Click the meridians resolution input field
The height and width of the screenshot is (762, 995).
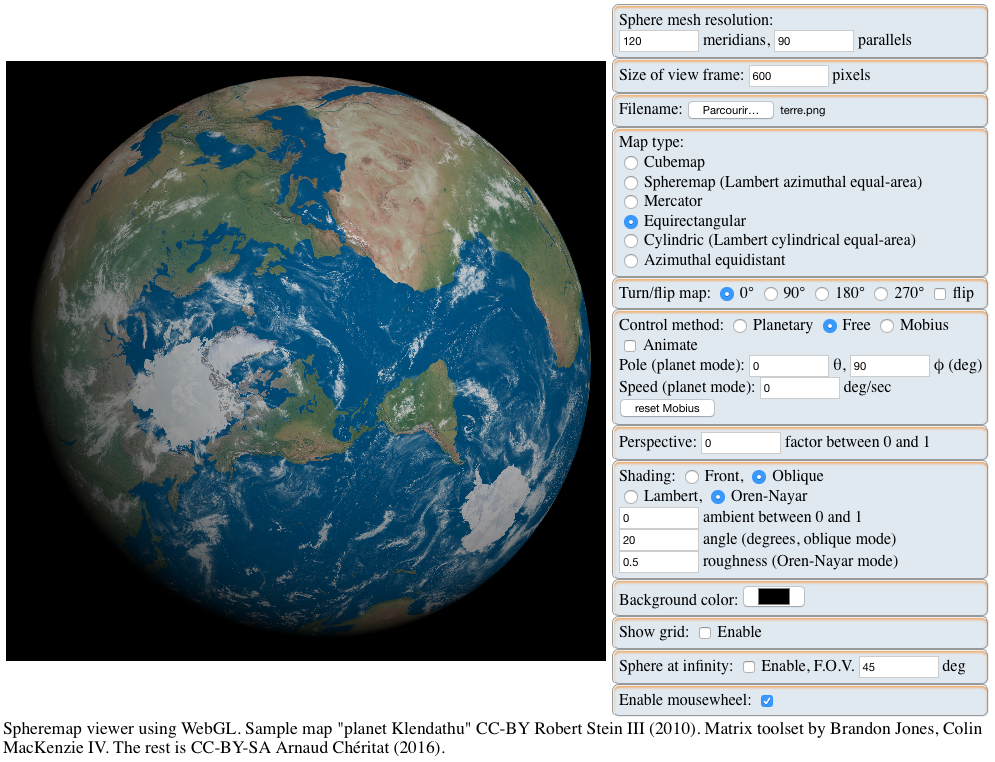(658, 41)
